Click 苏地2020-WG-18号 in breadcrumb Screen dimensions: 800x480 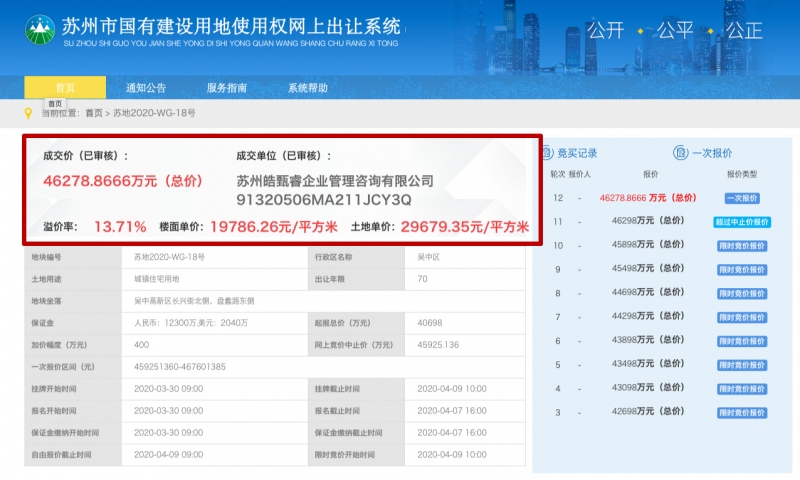coord(154,113)
